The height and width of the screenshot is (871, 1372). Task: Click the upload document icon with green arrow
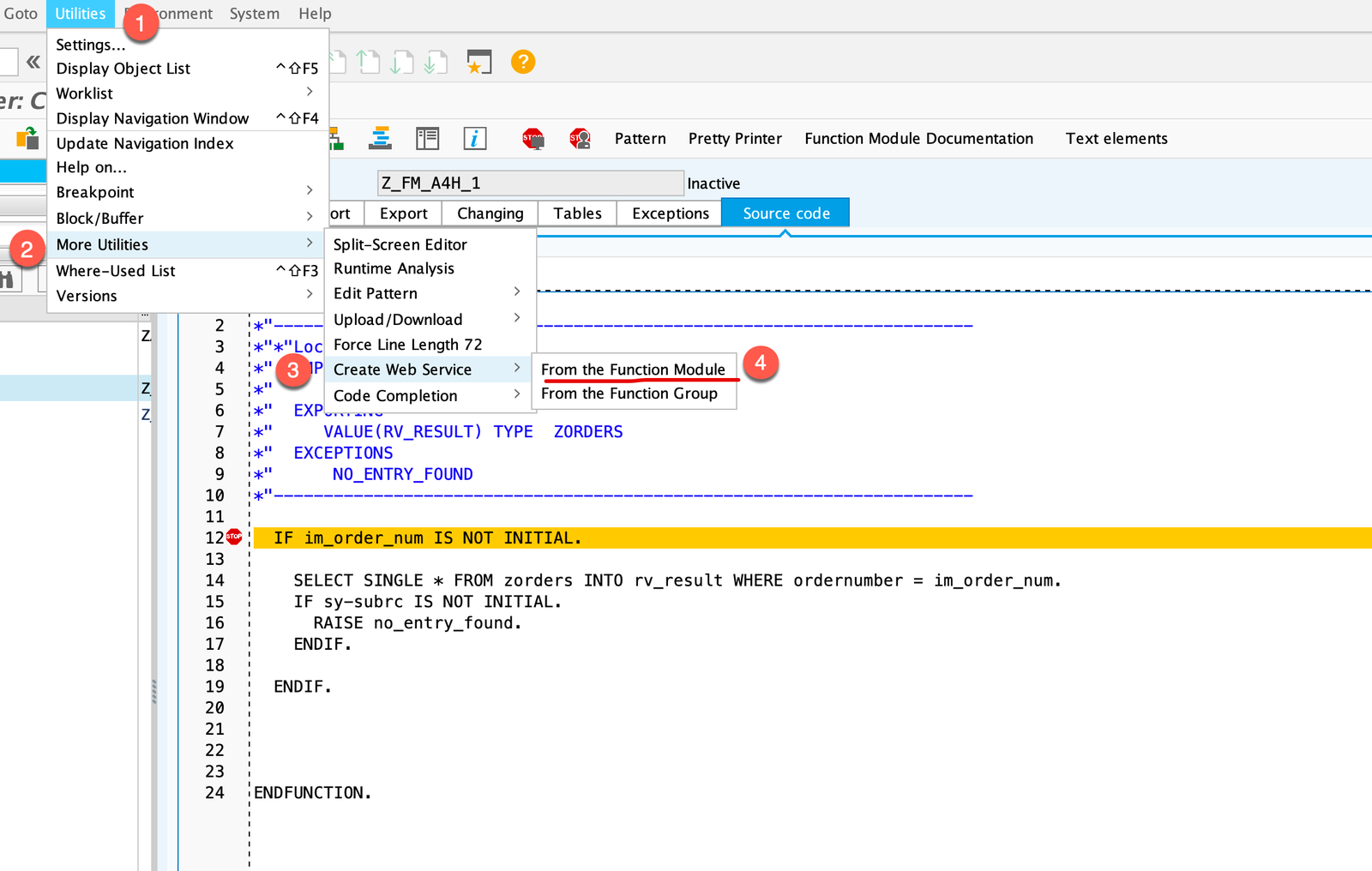(x=368, y=62)
